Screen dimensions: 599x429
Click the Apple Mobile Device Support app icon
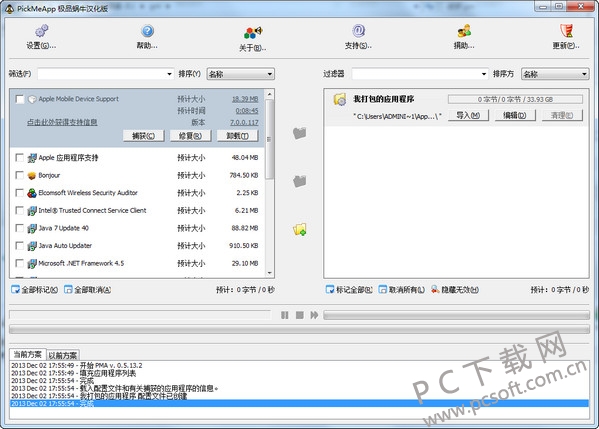pyautogui.click(x=32, y=99)
